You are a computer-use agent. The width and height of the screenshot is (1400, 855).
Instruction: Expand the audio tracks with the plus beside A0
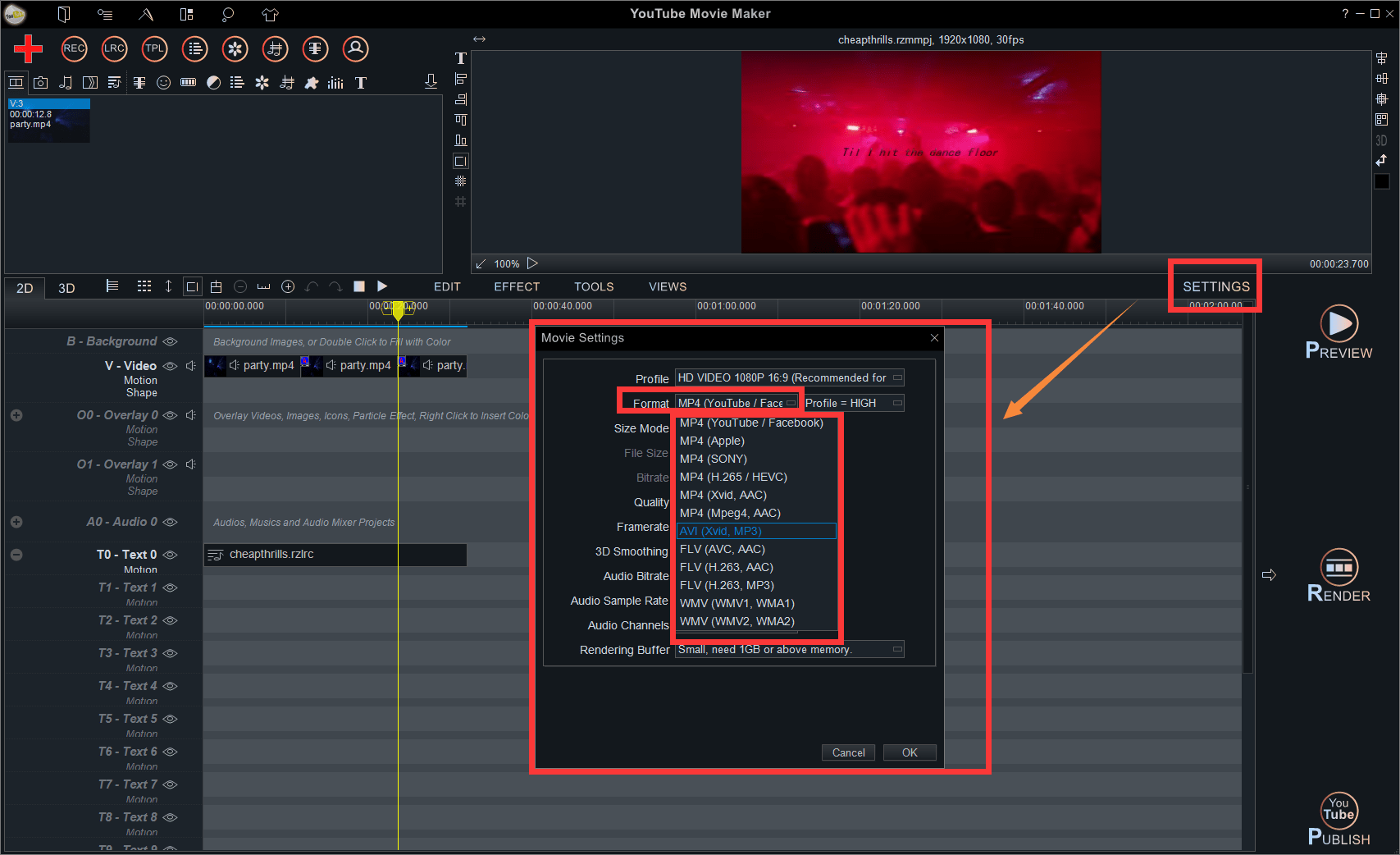[x=16, y=522]
